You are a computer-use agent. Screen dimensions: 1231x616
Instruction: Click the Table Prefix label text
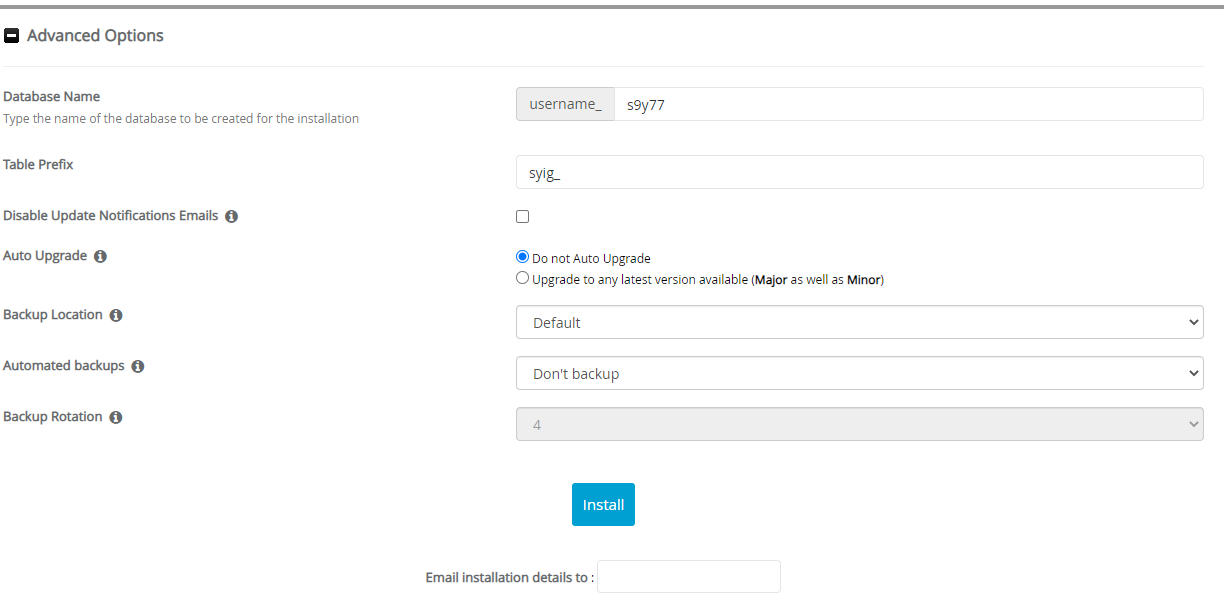[38, 164]
